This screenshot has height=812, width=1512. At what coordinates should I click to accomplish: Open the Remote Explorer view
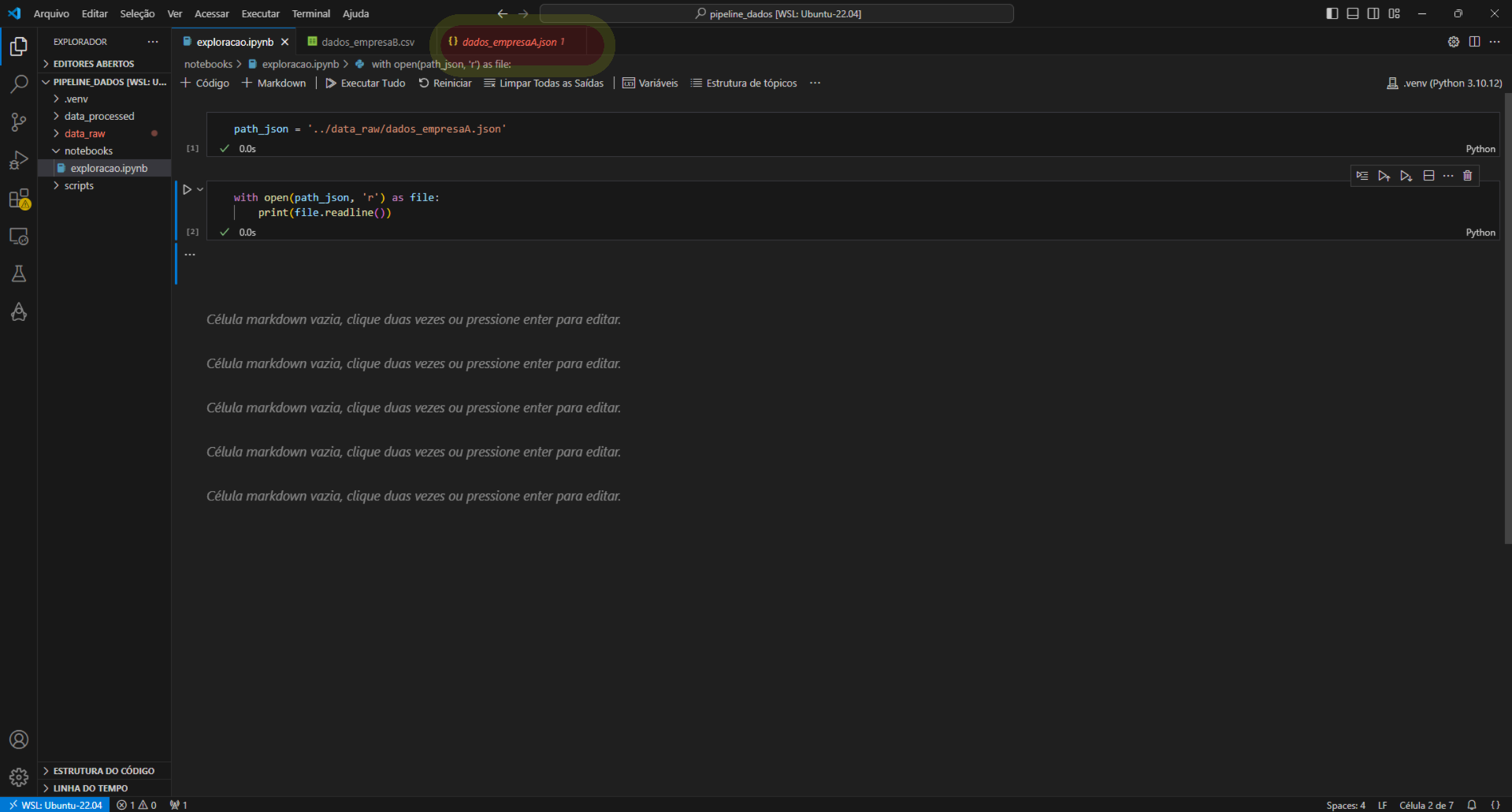(x=19, y=237)
